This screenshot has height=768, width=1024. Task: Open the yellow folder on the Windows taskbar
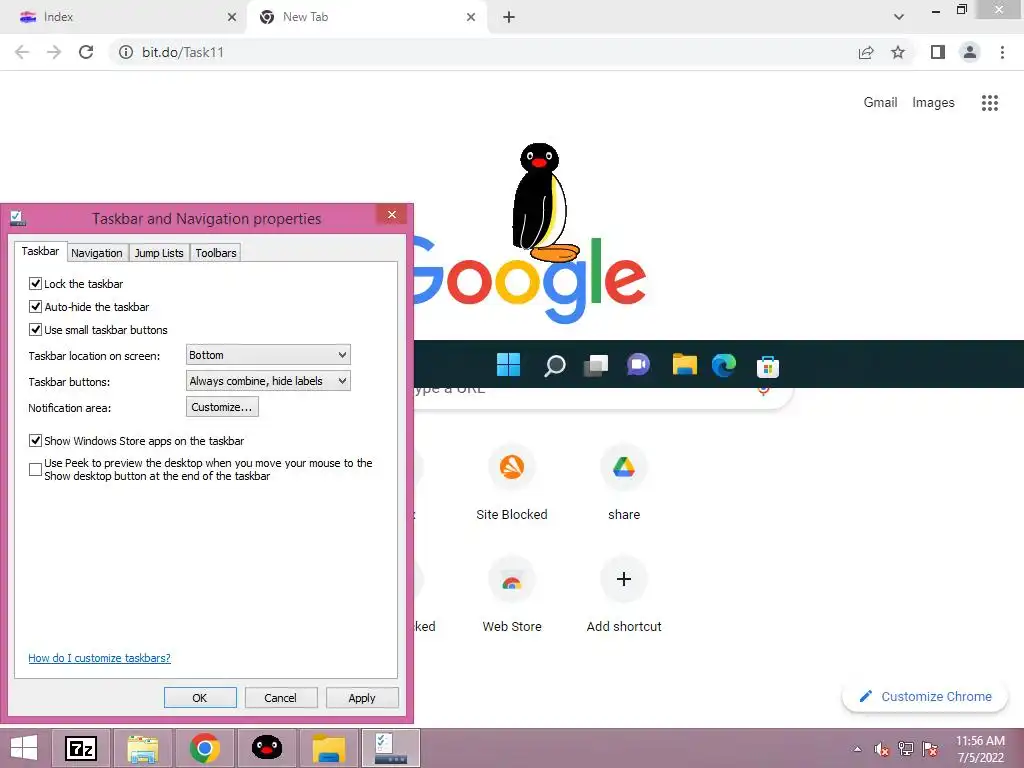(x=328, y=748)
